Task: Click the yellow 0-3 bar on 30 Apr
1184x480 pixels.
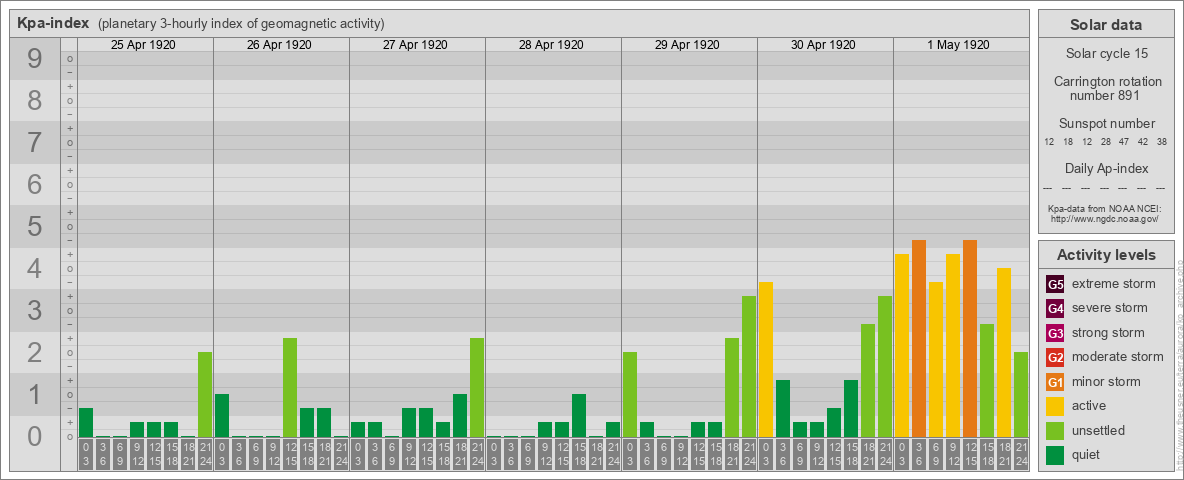Action: pyautogui.click(x=766, y=359)
